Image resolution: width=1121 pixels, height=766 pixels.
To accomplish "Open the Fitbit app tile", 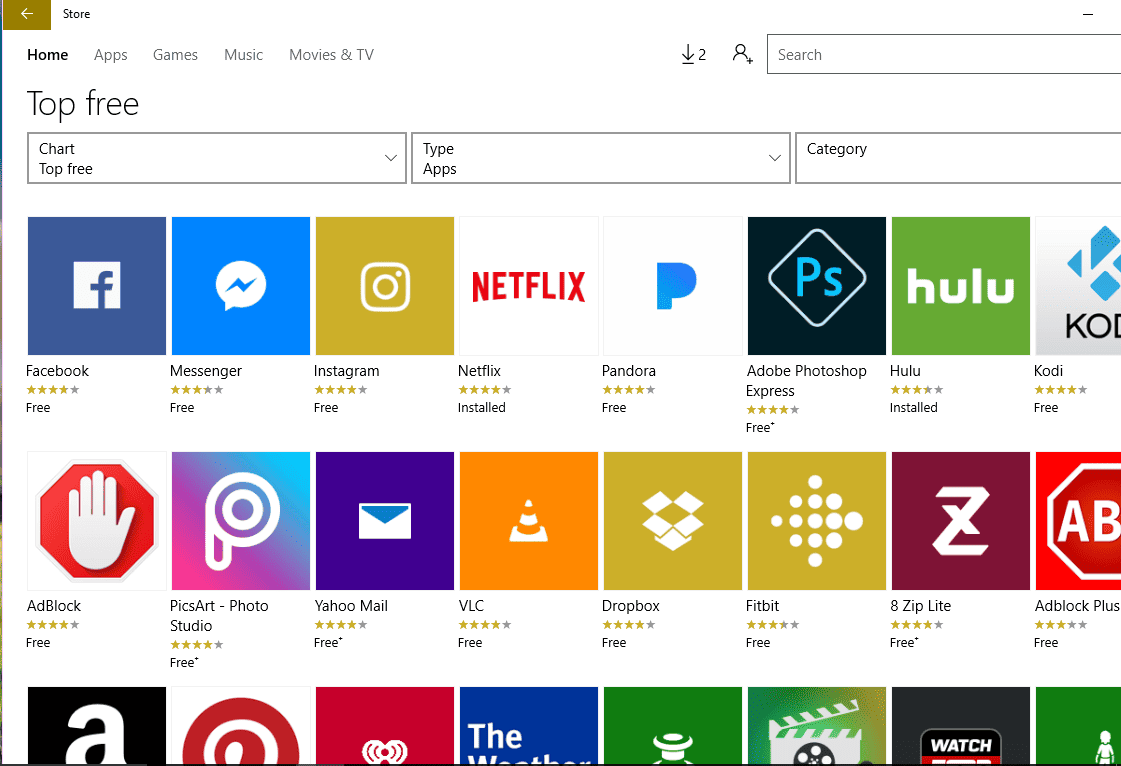I will pyautogui.click(x=816, y=521).
